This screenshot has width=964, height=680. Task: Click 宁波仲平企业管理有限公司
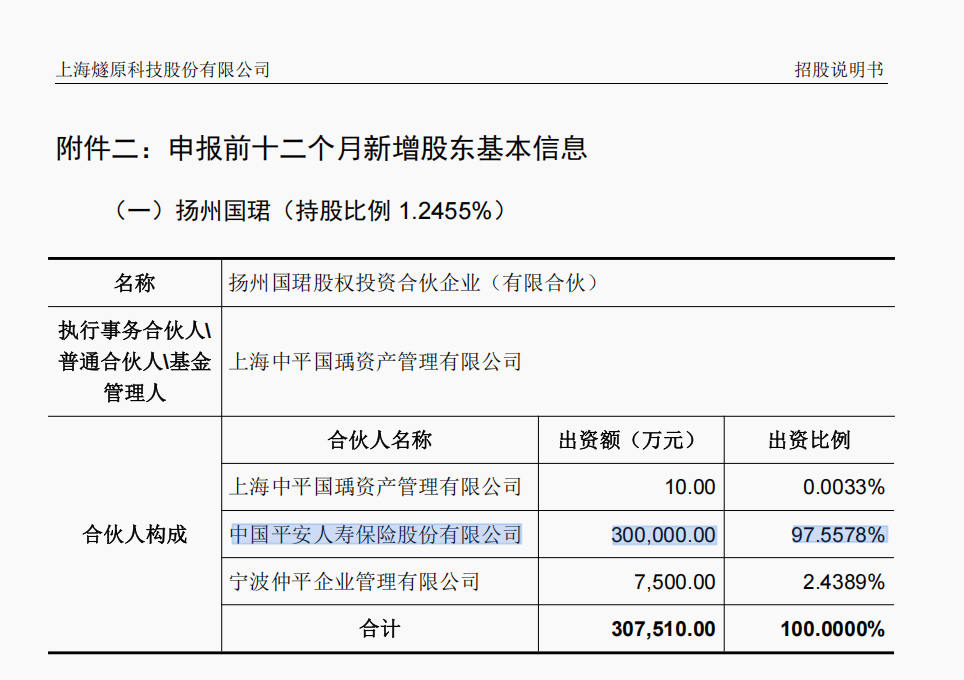point(354,582)
